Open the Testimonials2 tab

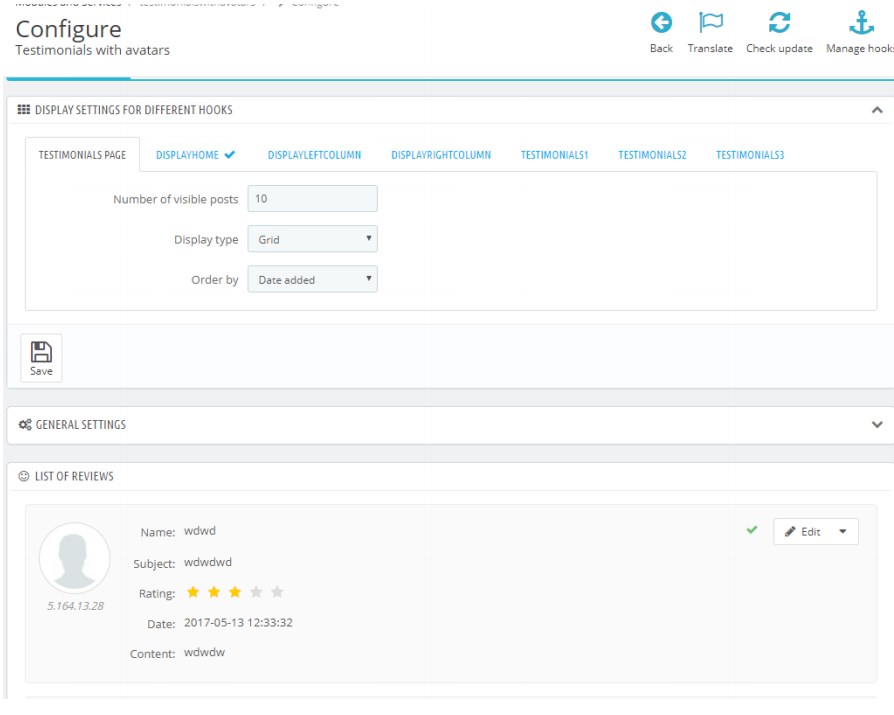click(652, 155)
